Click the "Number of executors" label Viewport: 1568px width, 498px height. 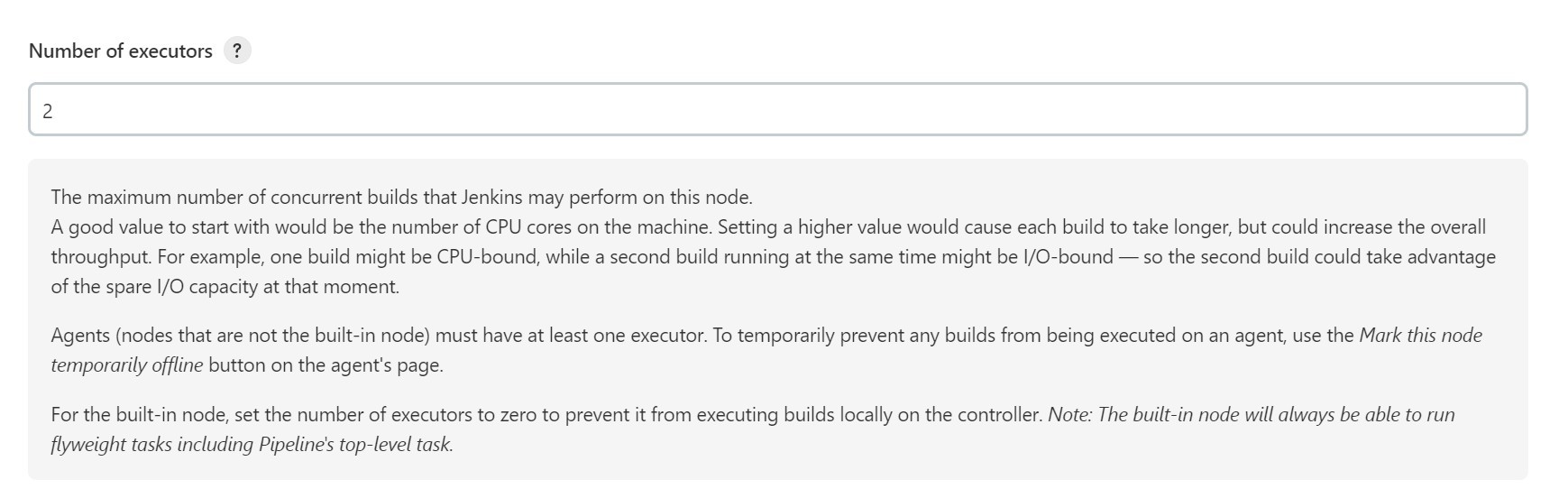[121, 51]
